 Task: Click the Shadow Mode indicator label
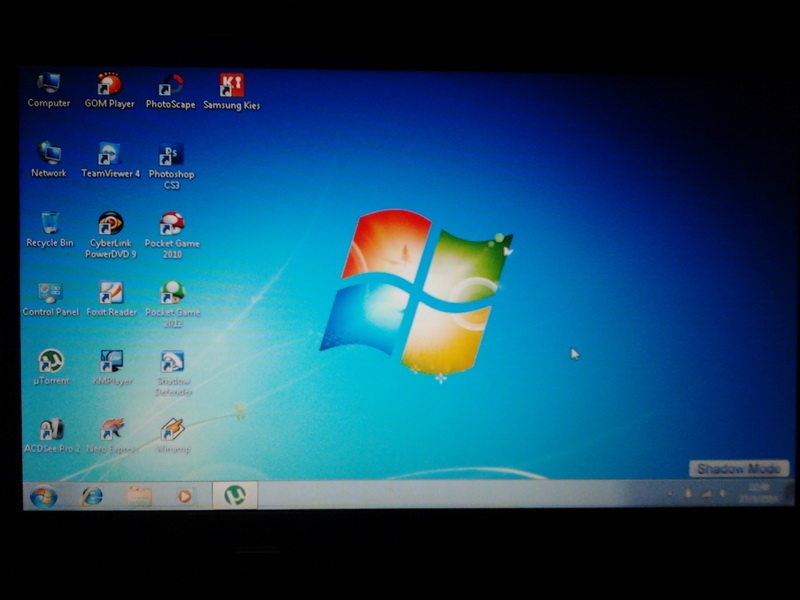(739, 468)
